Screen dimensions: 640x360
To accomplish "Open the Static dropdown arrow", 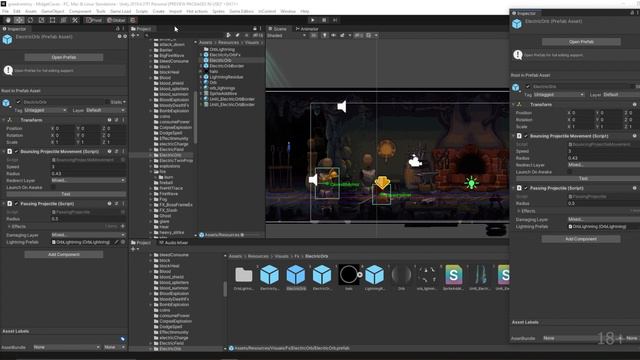I will point(124,102).
